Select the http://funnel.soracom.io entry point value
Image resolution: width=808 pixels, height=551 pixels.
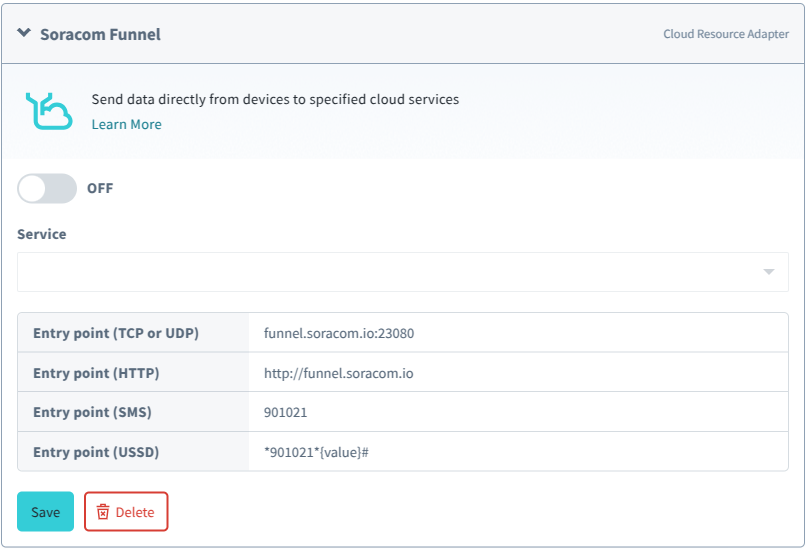pos(338,373)
